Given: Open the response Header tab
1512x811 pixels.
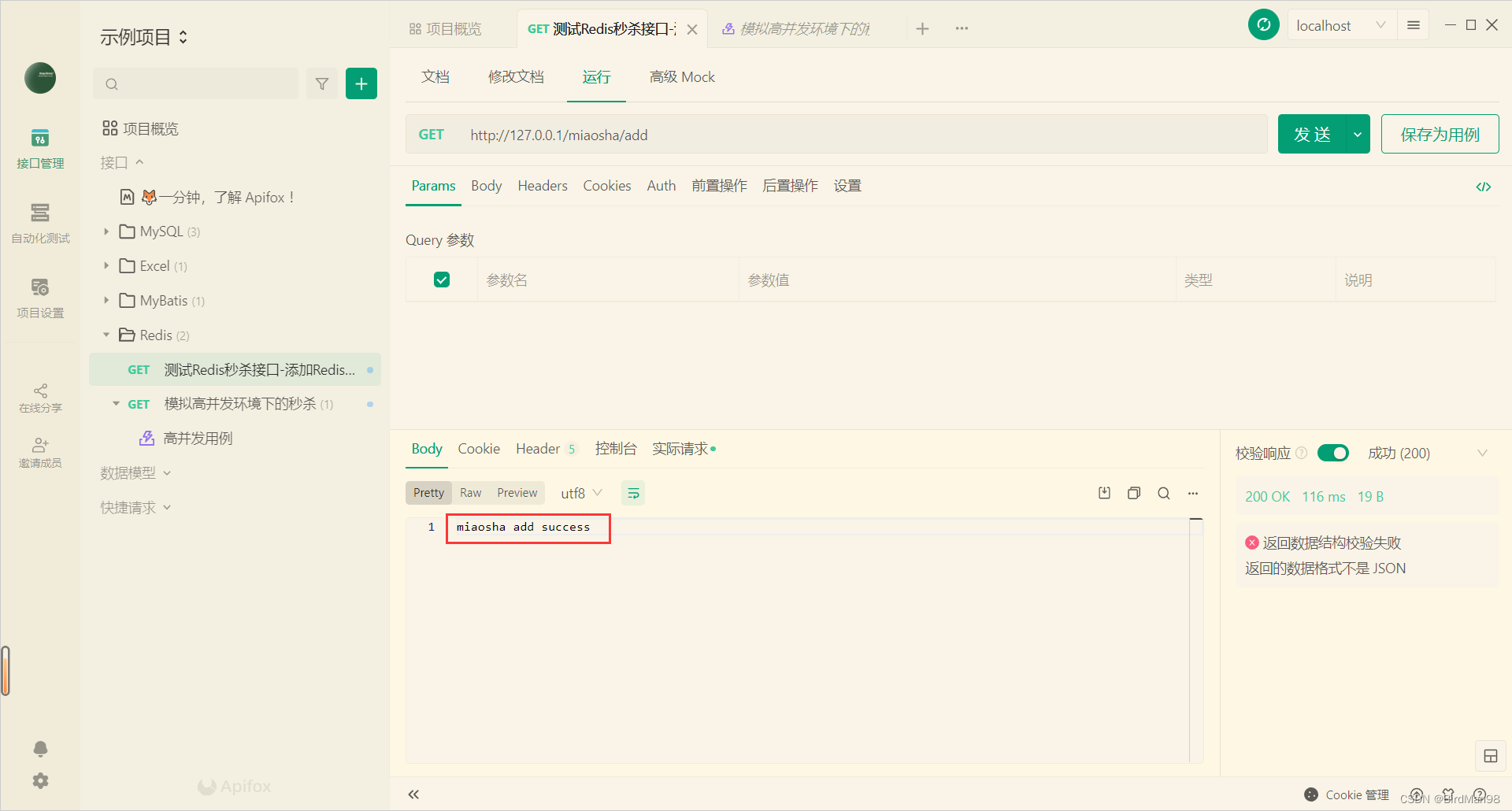Looking at the screenshot, I should pyautogui.click(x=546, y=449).
